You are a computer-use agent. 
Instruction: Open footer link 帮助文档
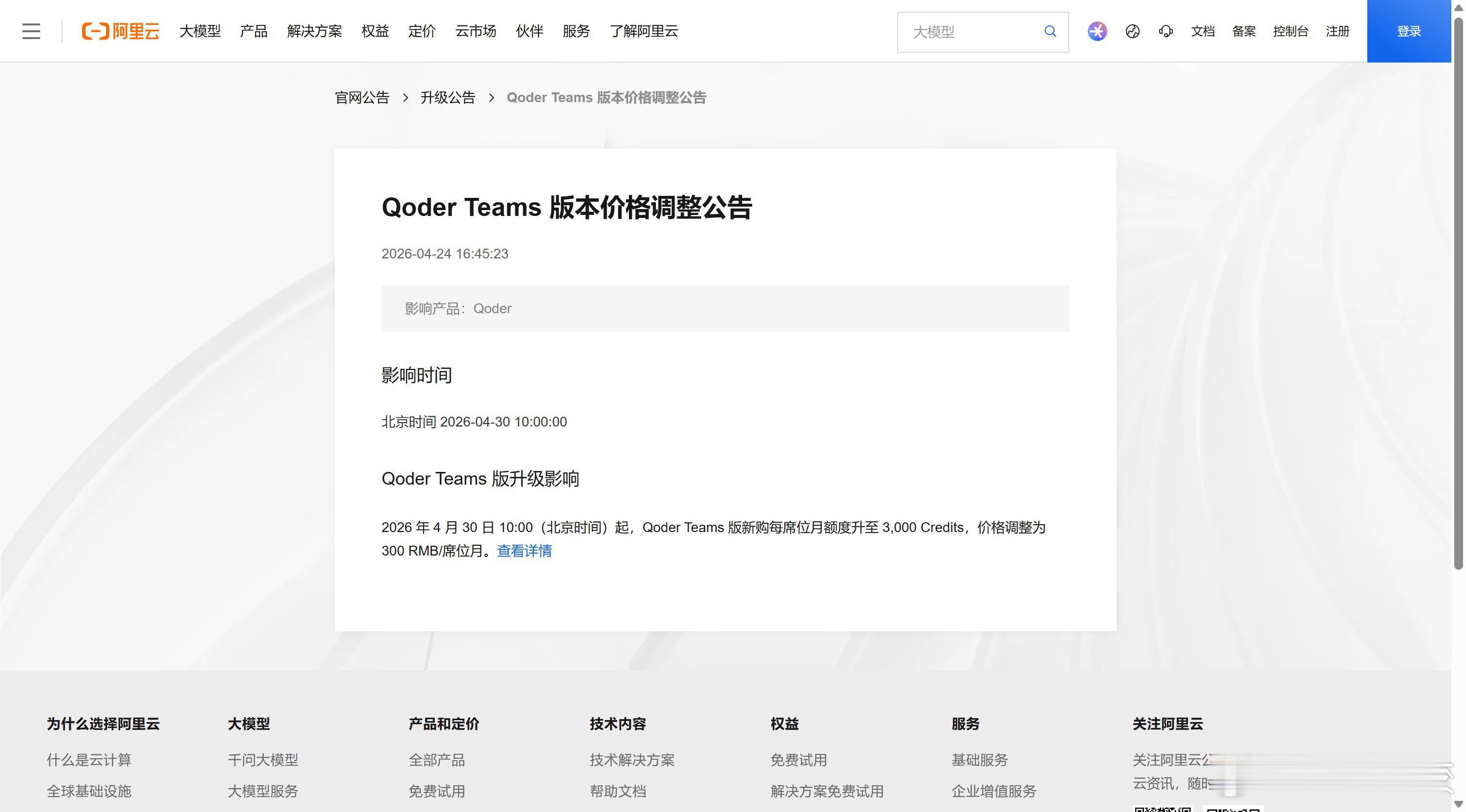point(618,791)
